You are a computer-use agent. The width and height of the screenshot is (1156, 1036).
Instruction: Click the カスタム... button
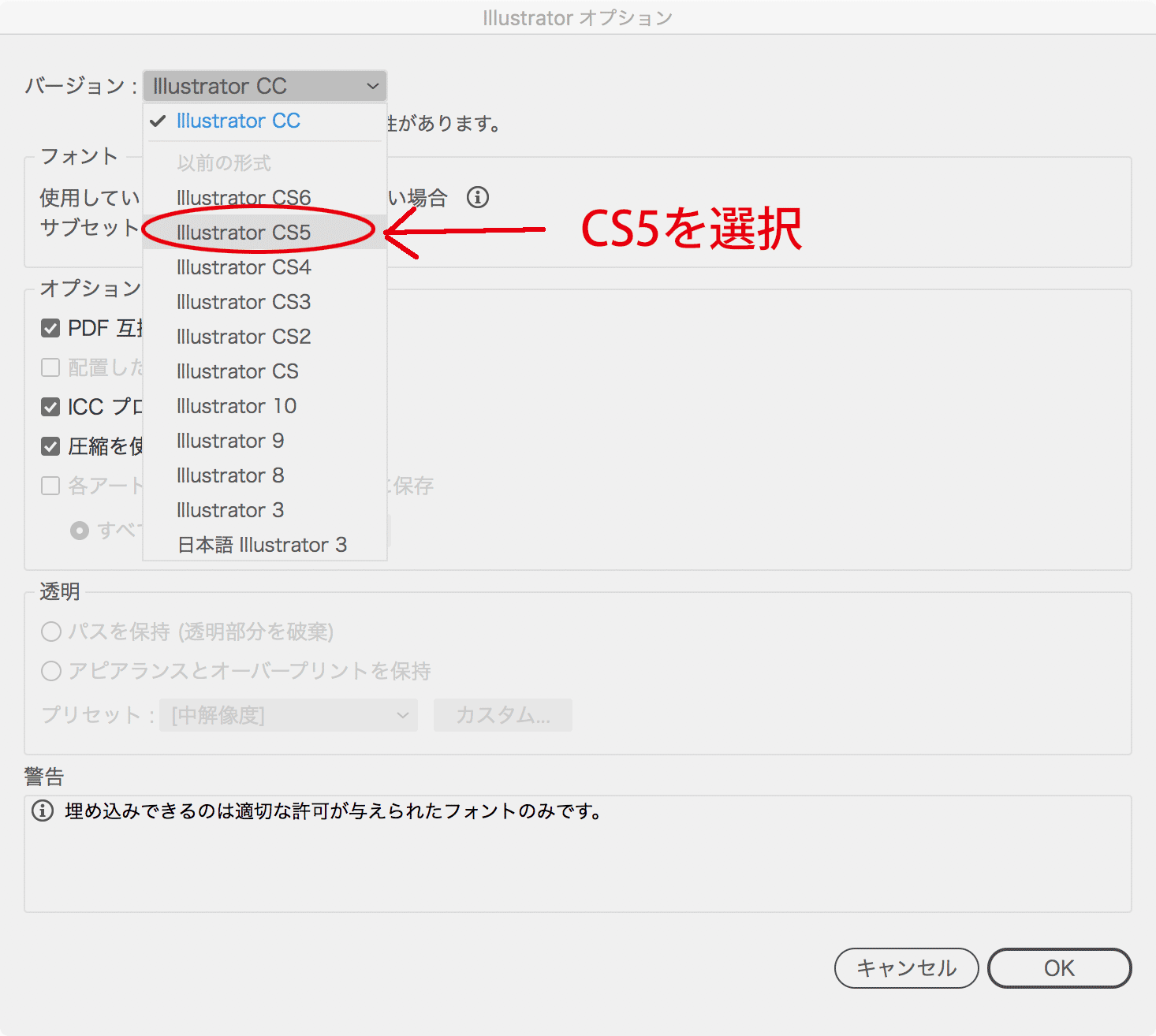[x=503, y=715]
